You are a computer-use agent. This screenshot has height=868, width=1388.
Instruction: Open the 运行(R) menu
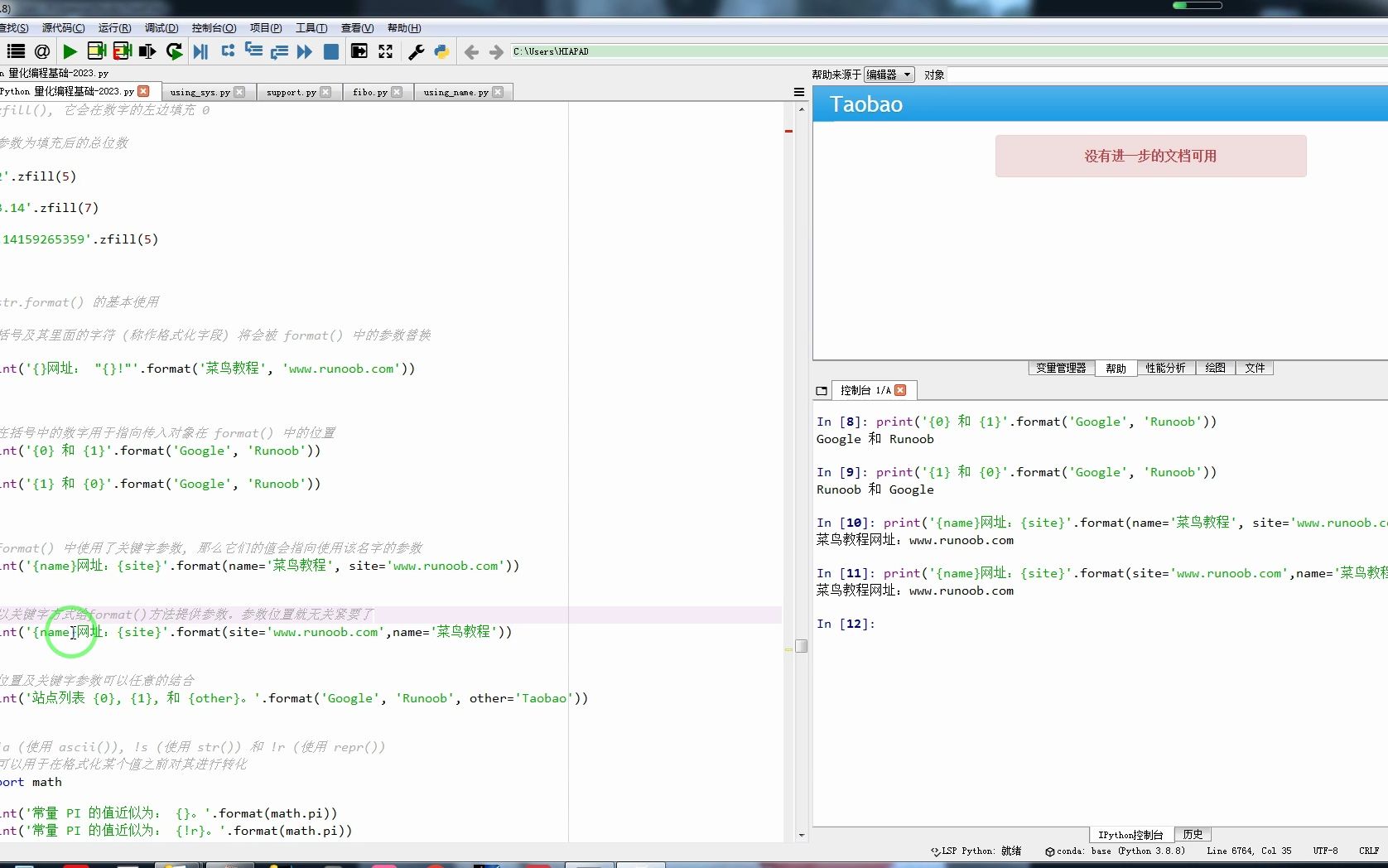114,28
